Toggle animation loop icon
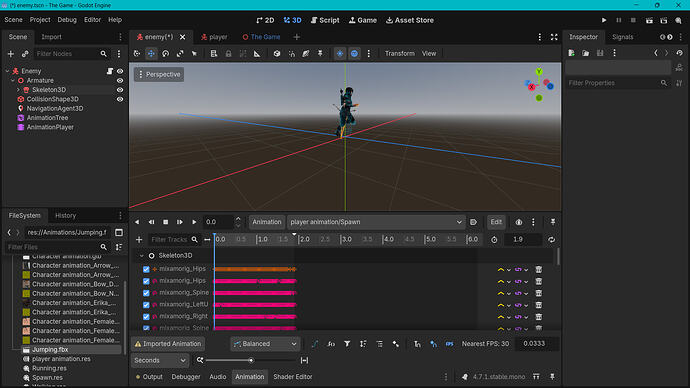The height and width of the screenshot is (388, 690). (x=551, y=240)
